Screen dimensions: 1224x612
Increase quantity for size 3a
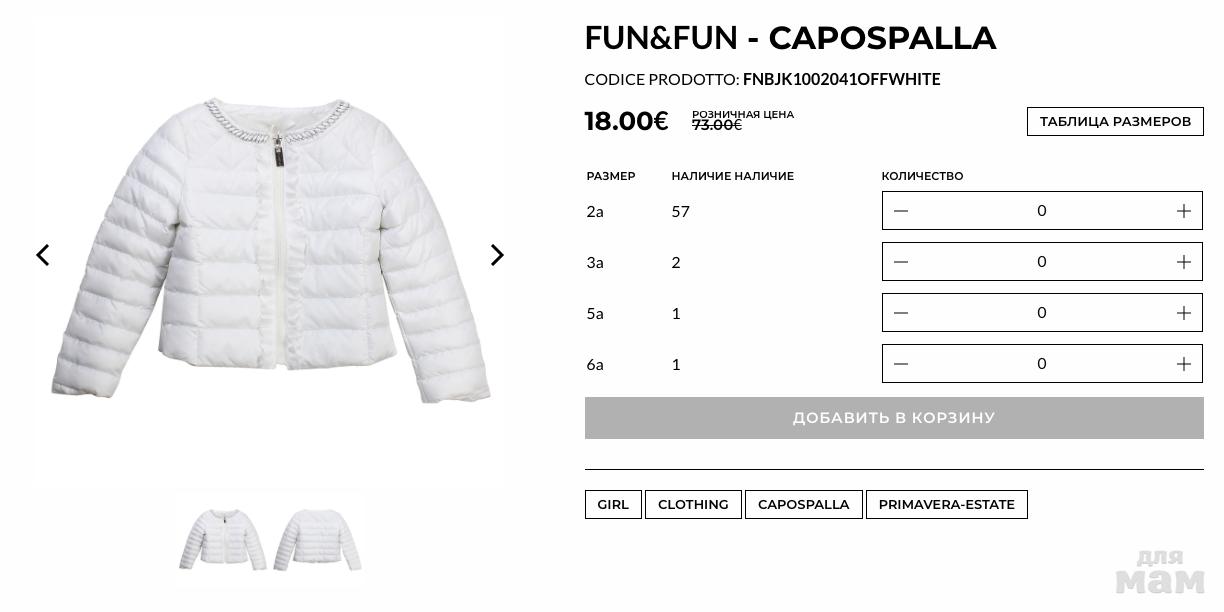[x=1183, y=262]
